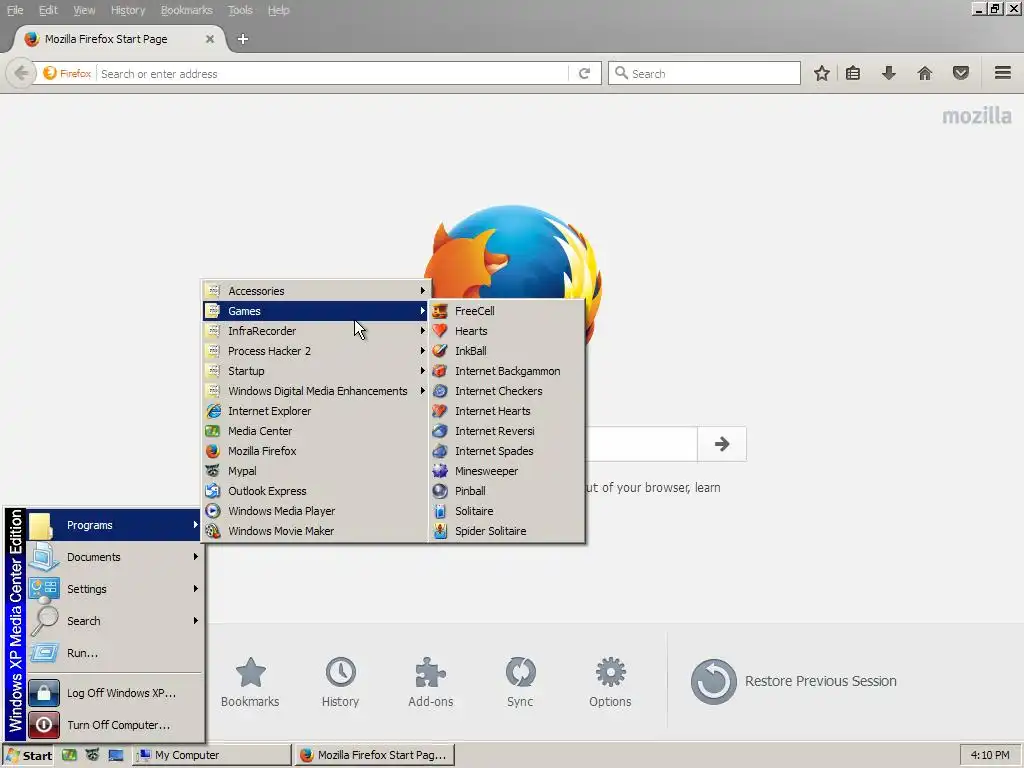Viewport: 1024px width, 768px height.
Task: Open Internet Hearts game
Action: 506,411
